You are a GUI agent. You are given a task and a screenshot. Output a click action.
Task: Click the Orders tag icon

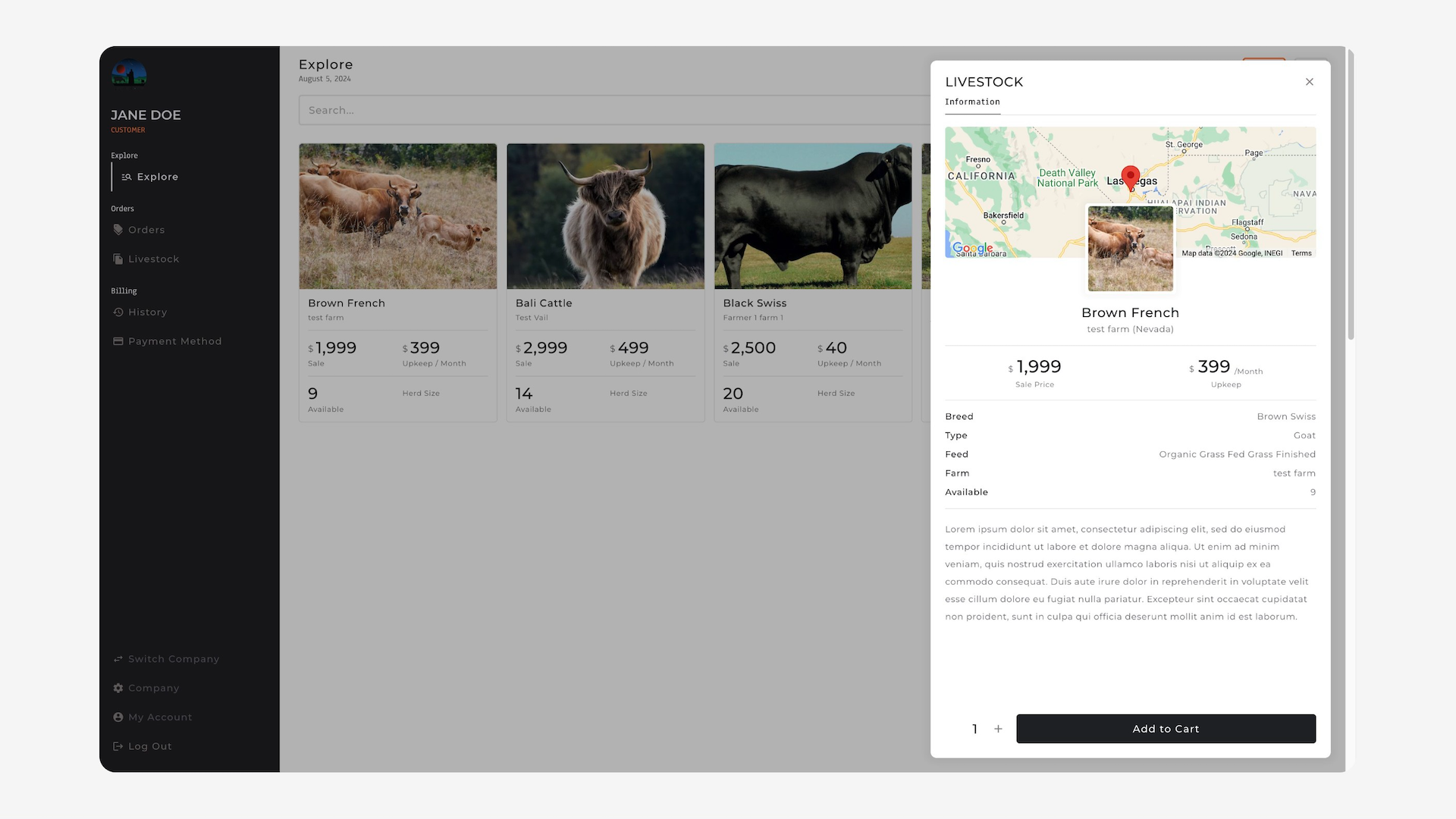[x=118, y=230]
